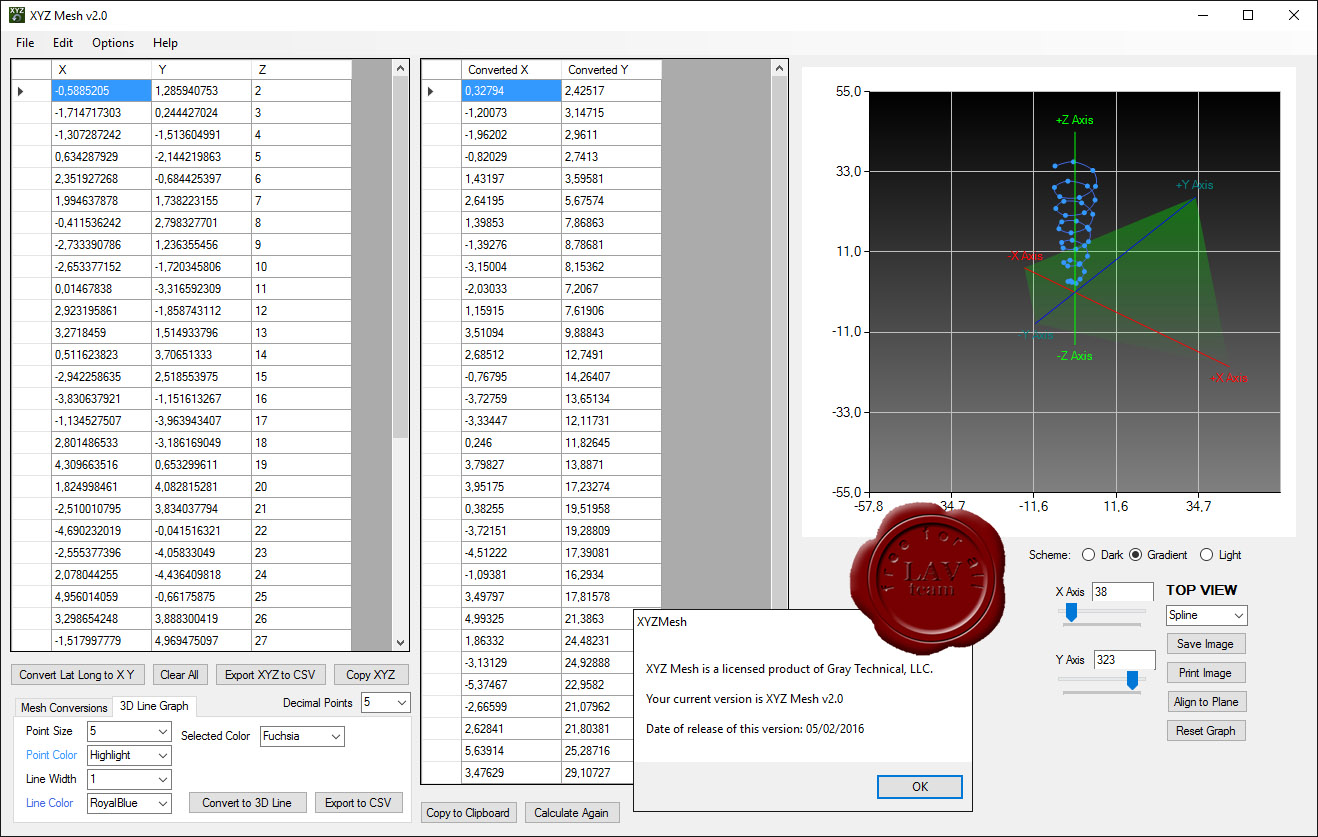Open the Selected Color Fuchsia dropdown
This screenshot has width=1318, height=837.
[x=302, y=736]
